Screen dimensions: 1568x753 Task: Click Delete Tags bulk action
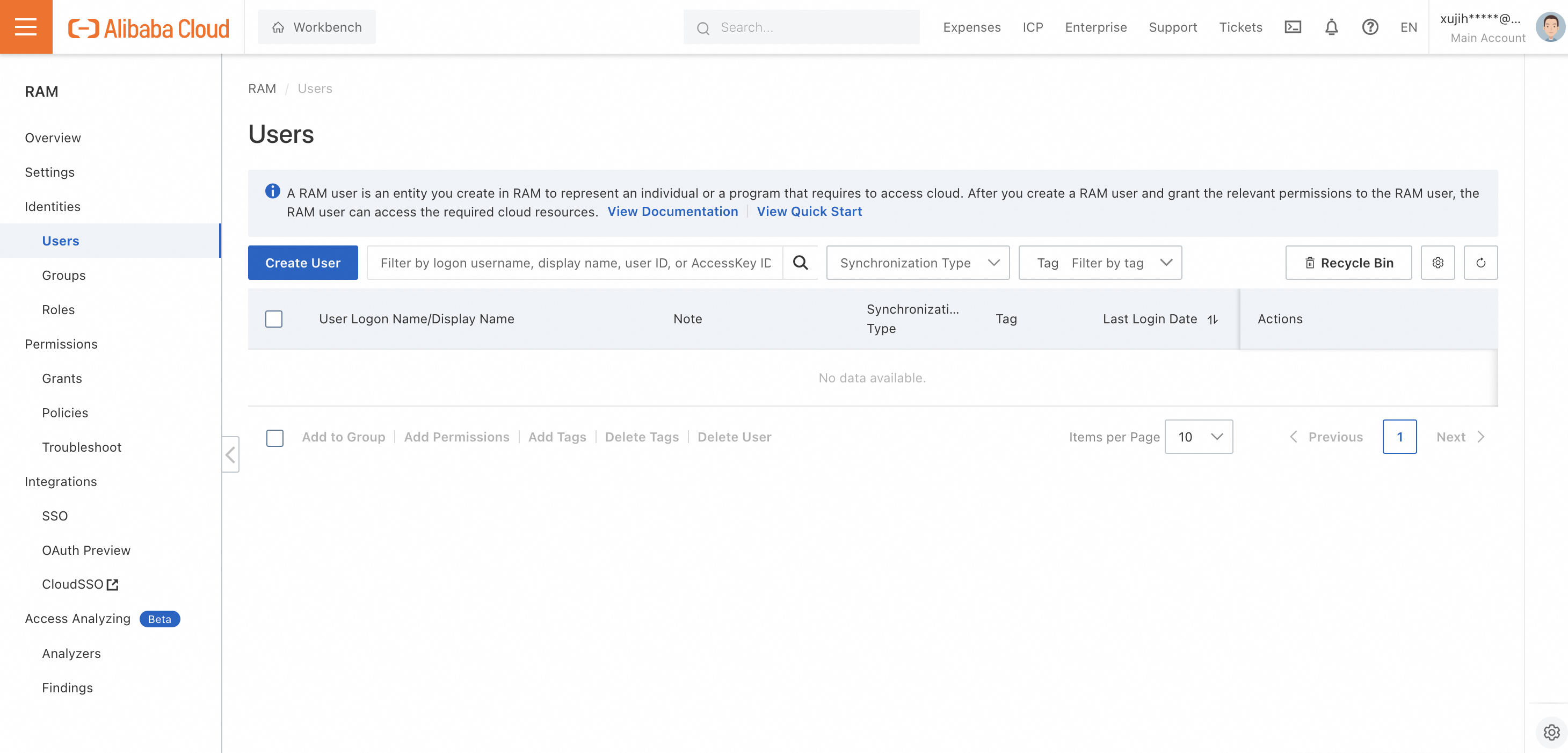click(x=642, y=437)
